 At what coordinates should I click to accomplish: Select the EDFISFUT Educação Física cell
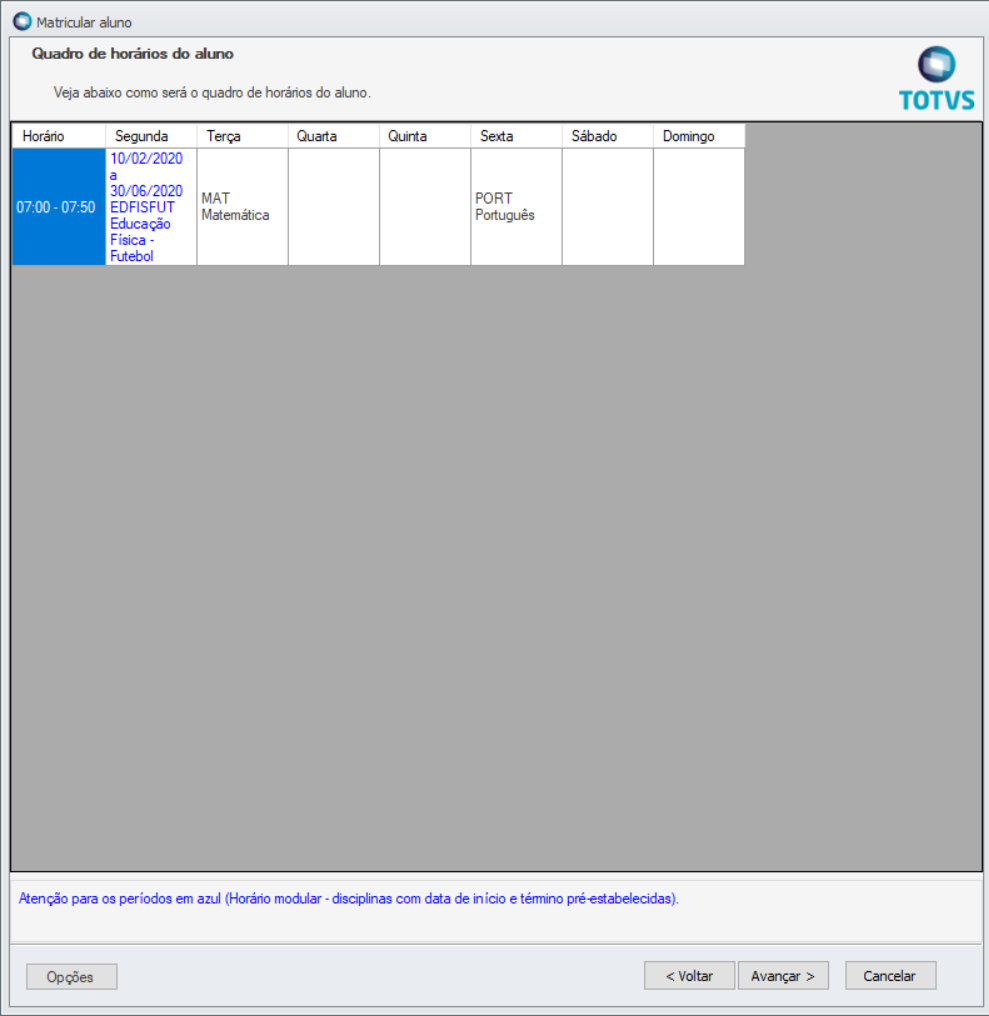[x=151, y=207]
